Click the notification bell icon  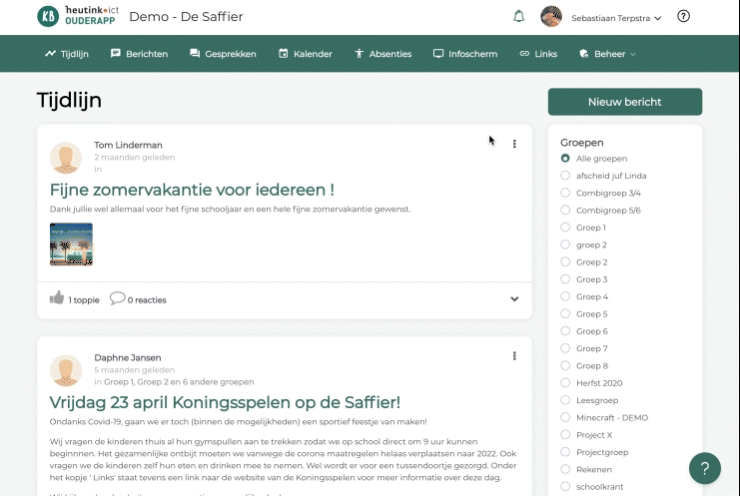click(518, 16)
